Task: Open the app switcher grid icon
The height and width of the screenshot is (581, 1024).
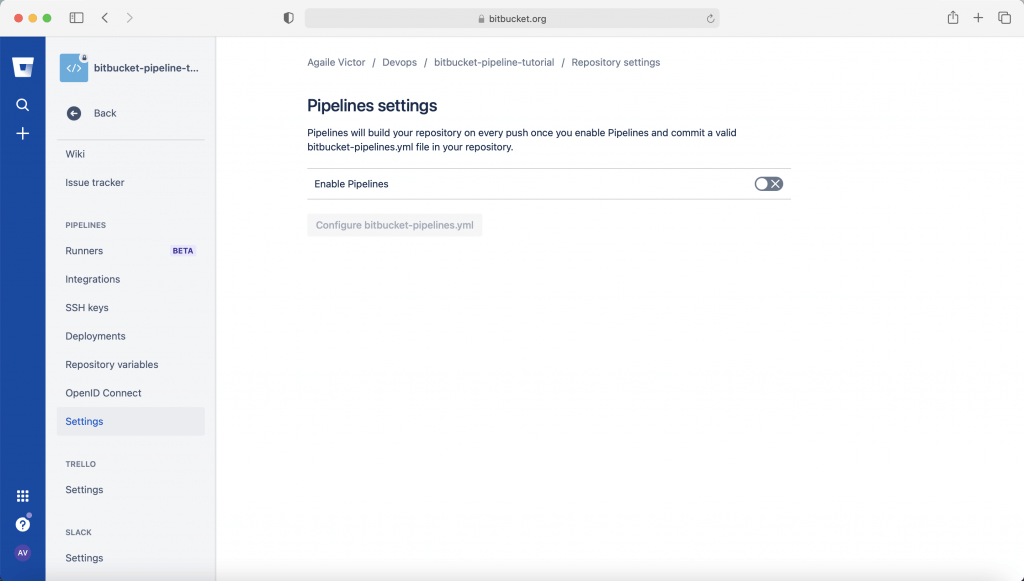Action: (x=23, y=496)
